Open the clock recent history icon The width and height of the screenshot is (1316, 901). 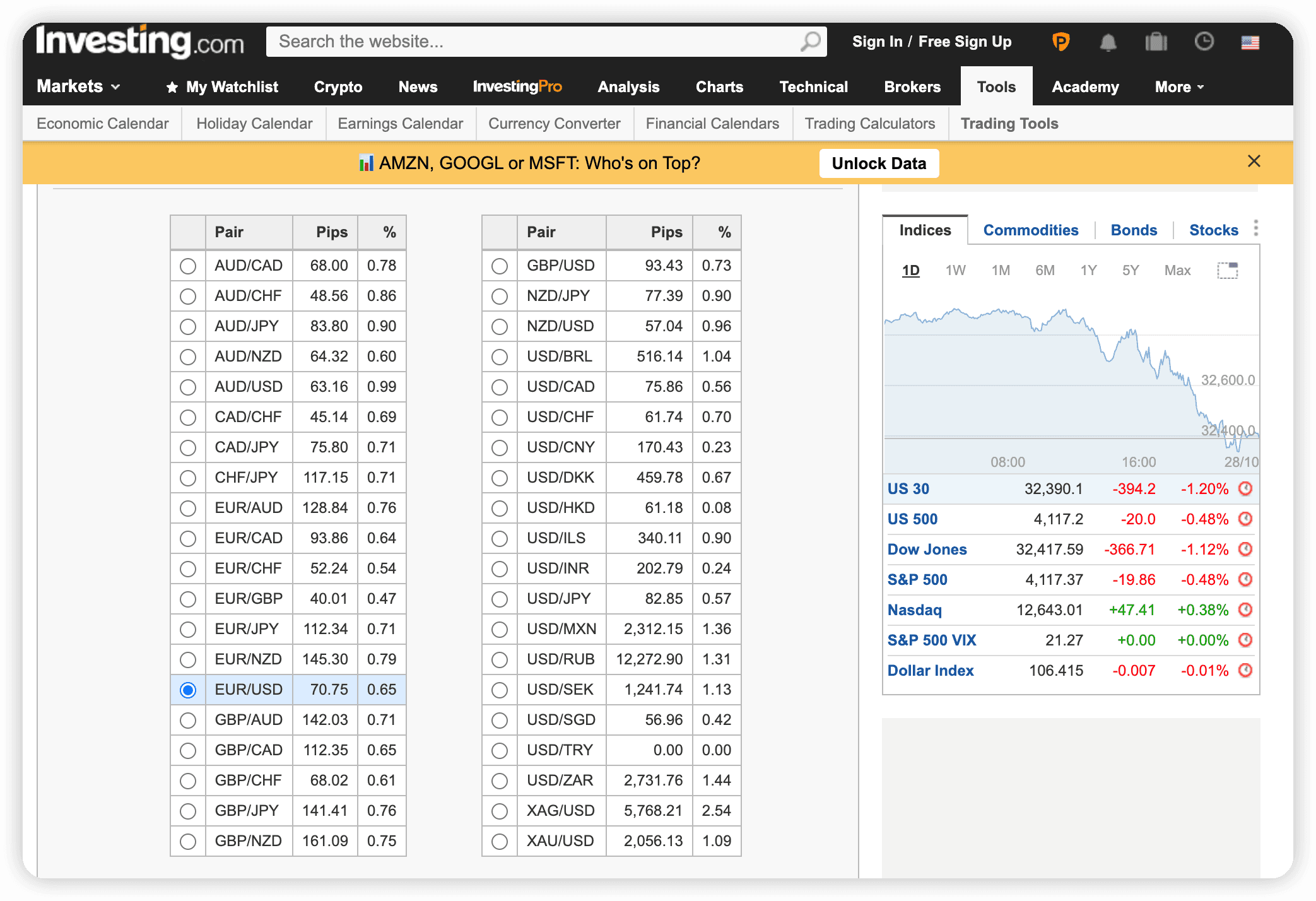point(1204,42)
